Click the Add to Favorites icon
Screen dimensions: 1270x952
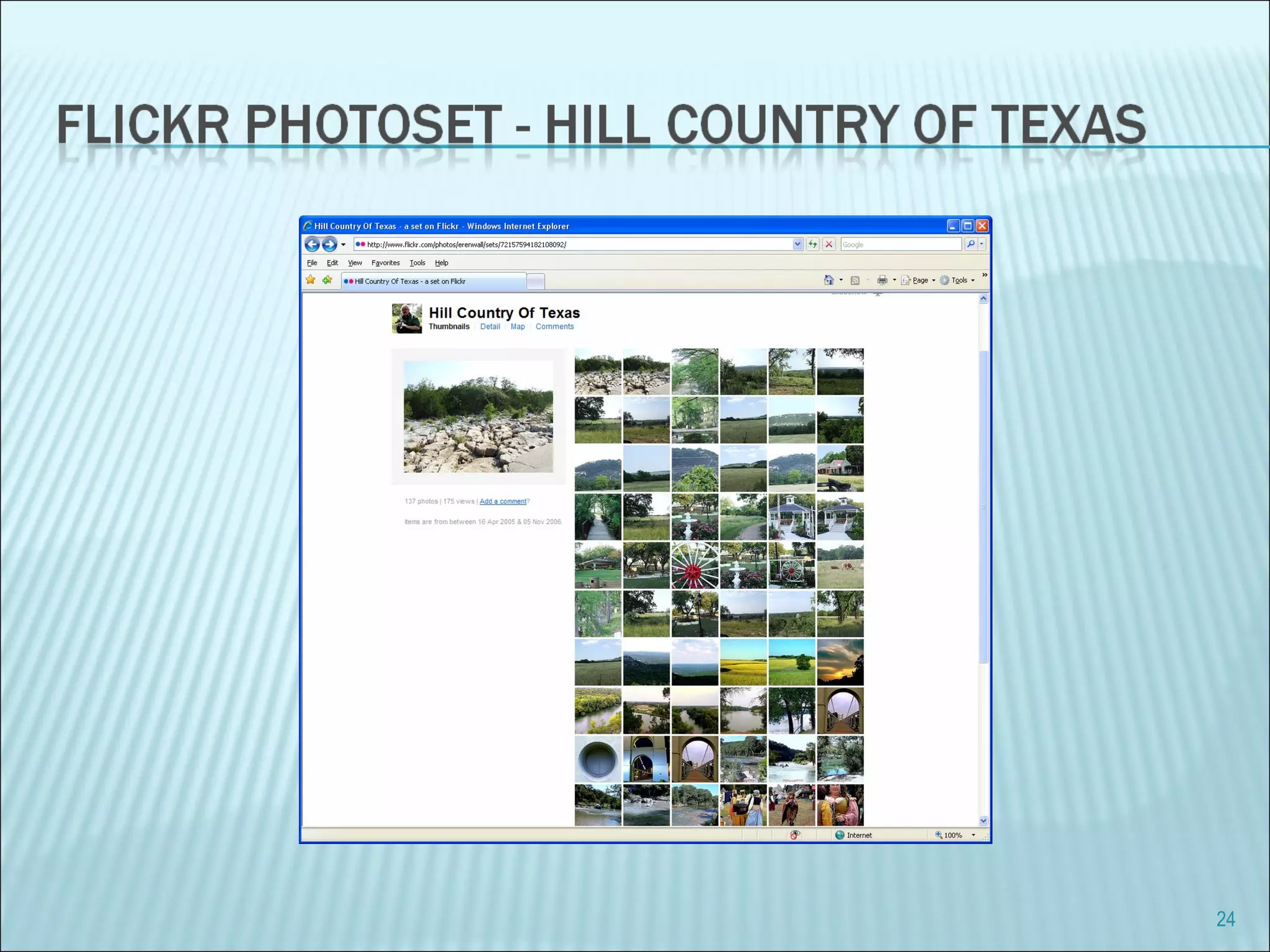(x=327, y=280)
